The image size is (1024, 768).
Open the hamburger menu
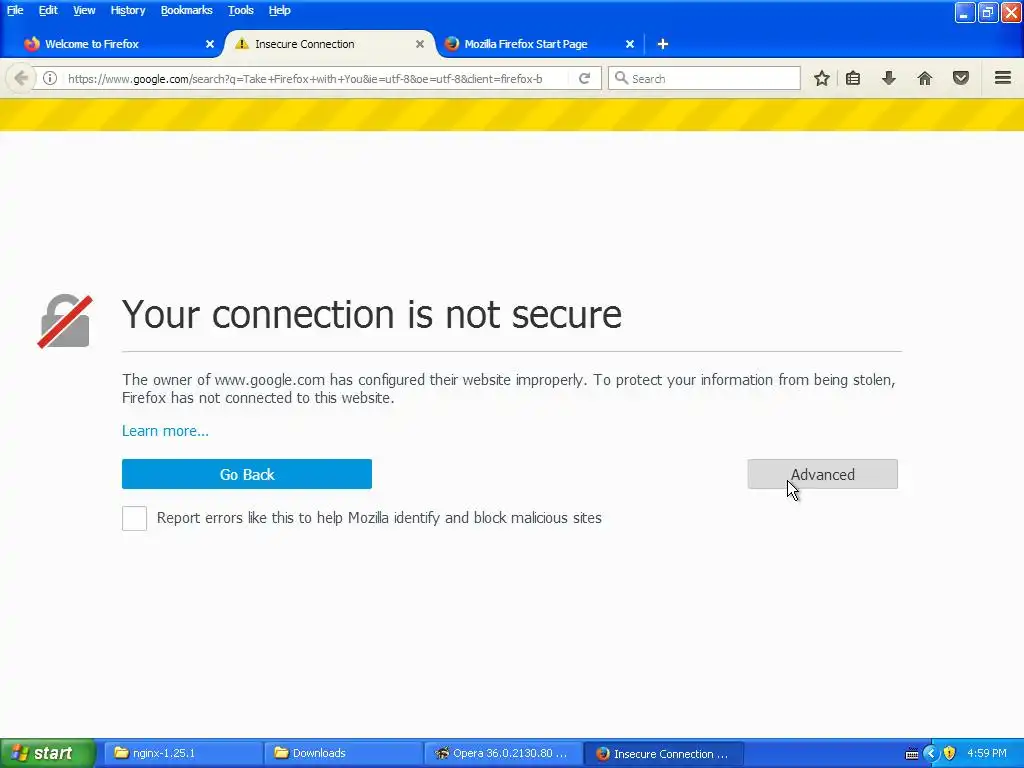tap(1003, 78)
